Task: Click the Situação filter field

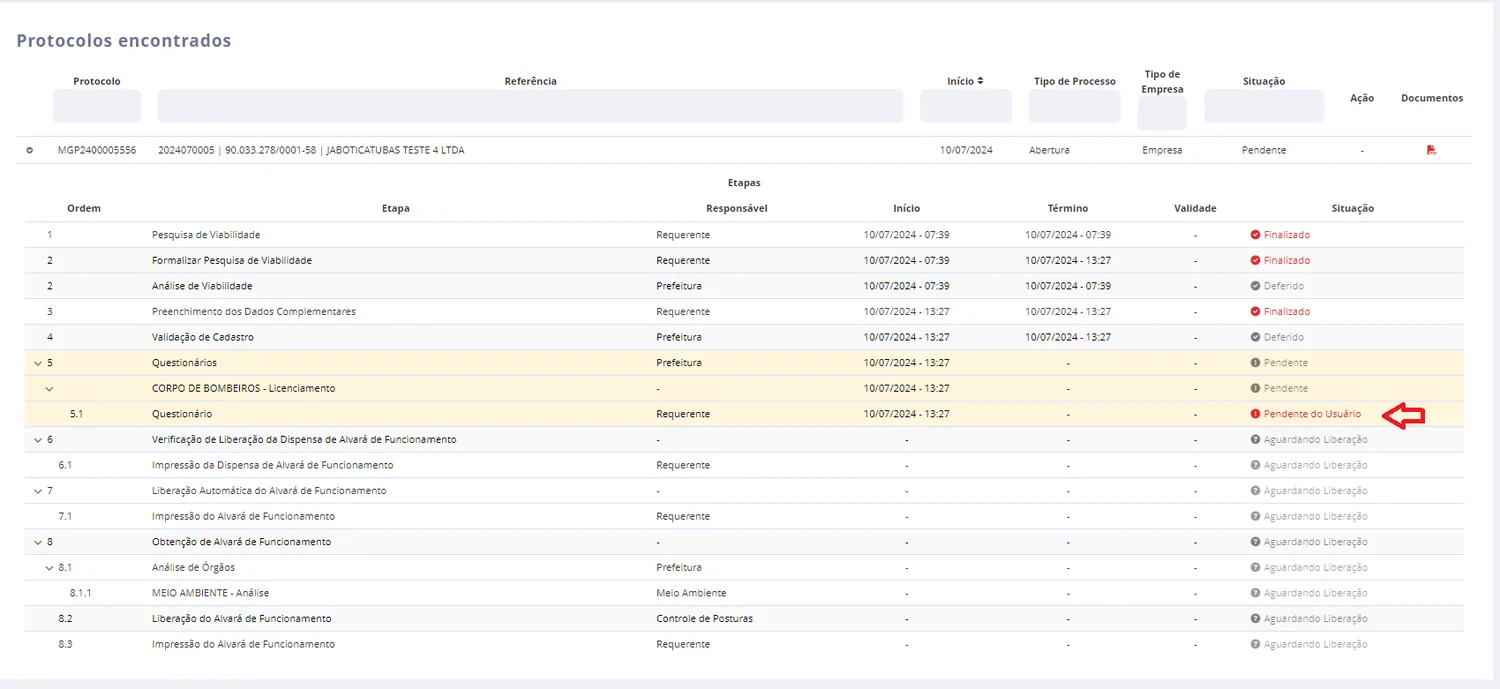Action: (1264, 106)
